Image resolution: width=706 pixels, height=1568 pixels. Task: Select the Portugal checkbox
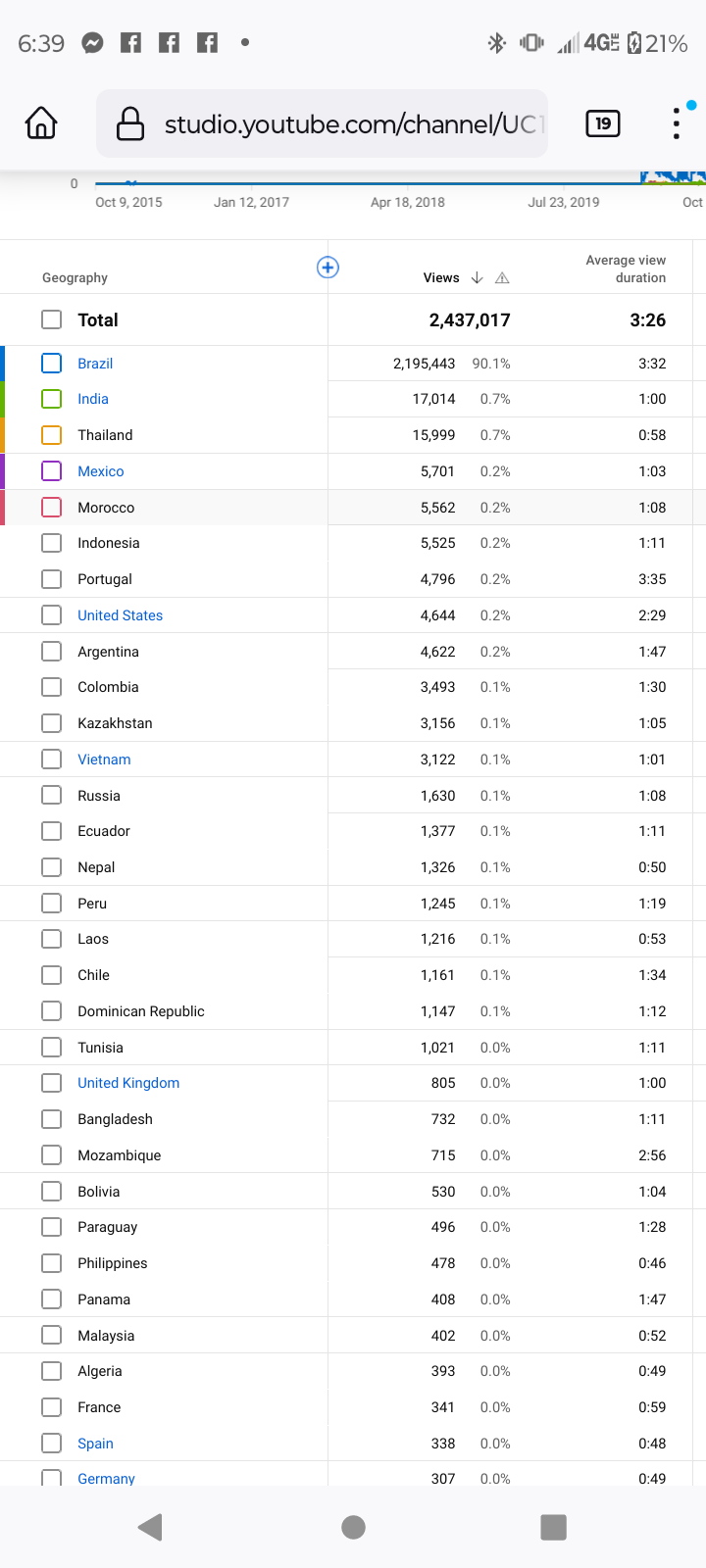tap(52, 579)
